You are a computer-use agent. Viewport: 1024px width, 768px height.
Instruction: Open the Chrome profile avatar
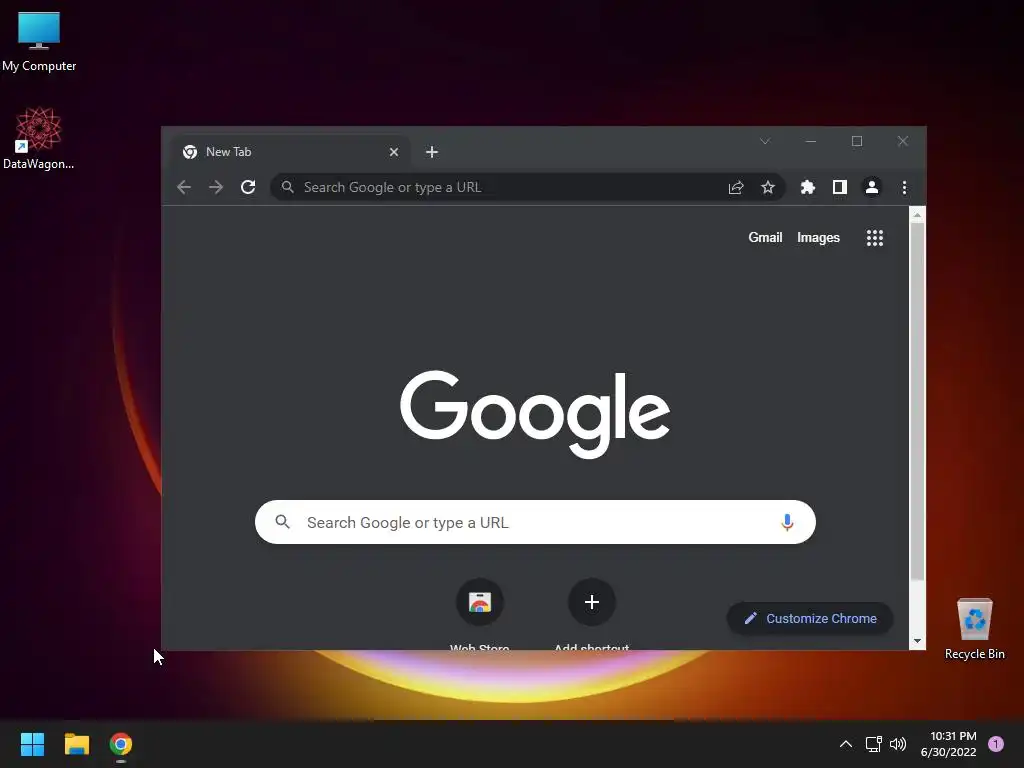(x=872, y=187)
